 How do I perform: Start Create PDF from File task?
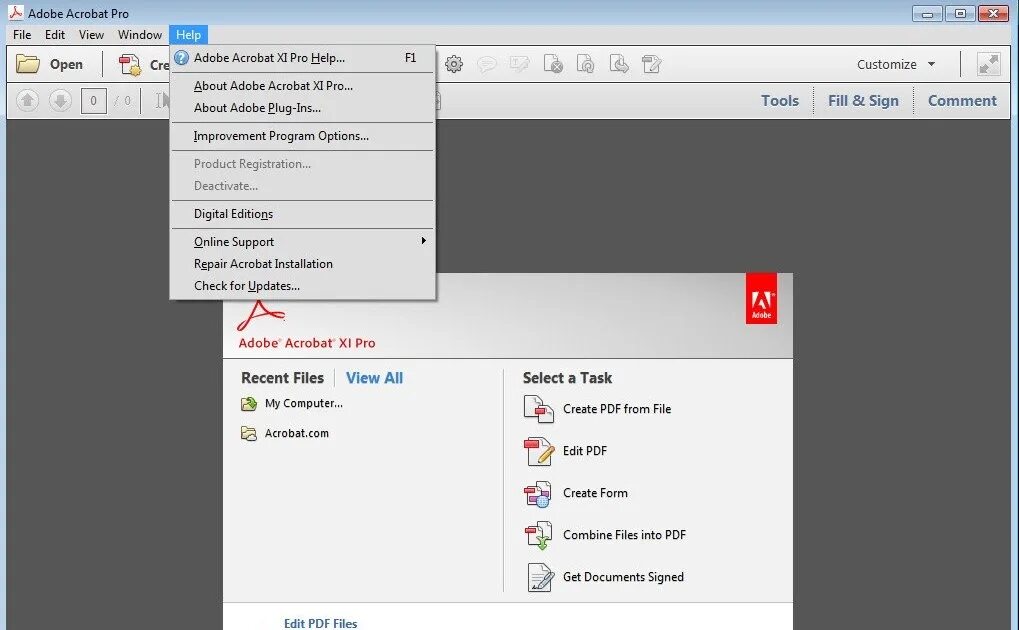pos(597,409)
